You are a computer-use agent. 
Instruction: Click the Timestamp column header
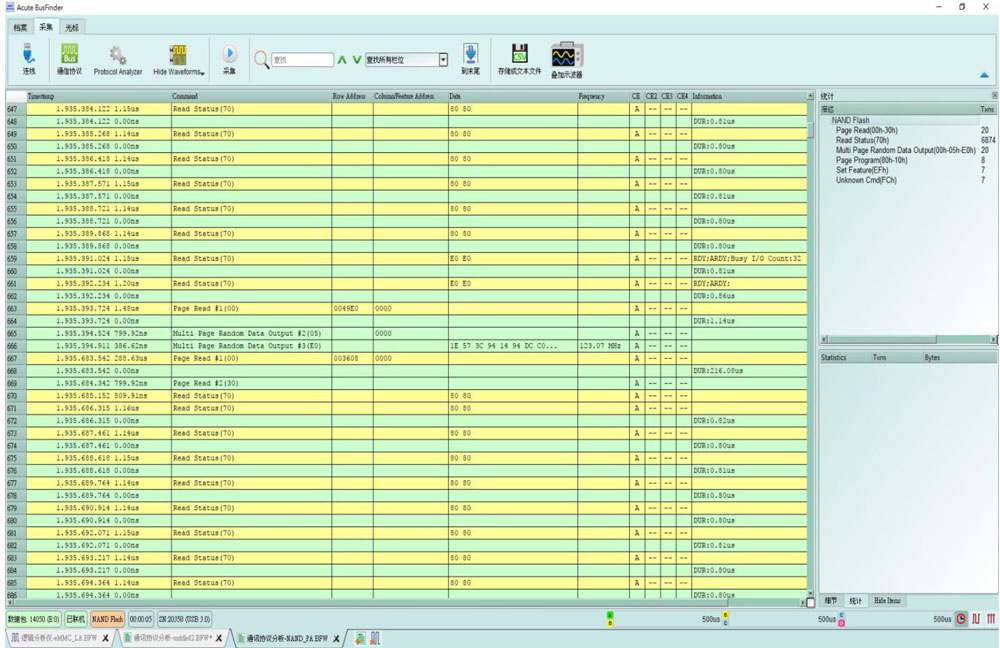tap(98, 96)
